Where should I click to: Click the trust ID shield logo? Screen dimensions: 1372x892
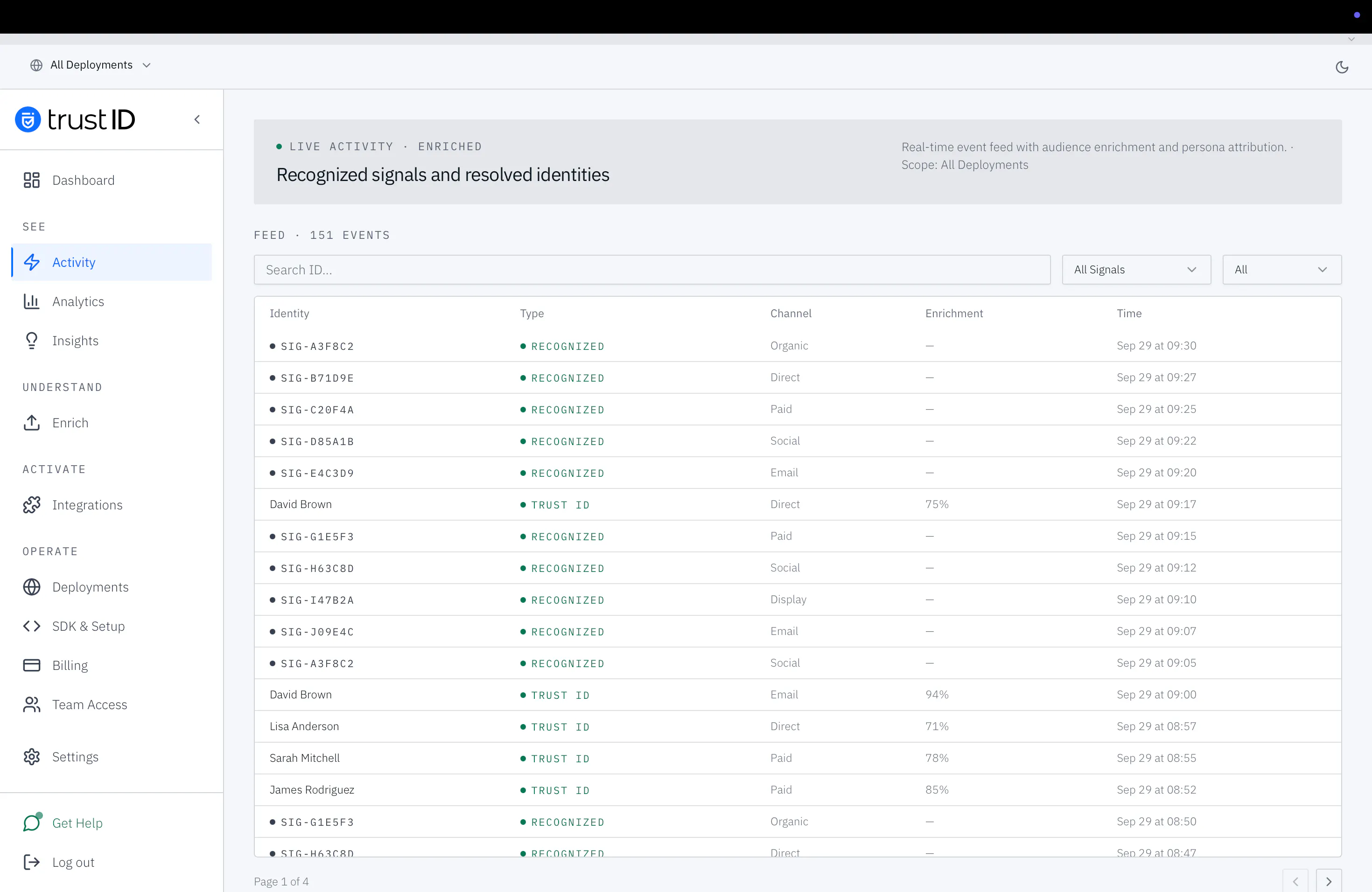point(28,120)
